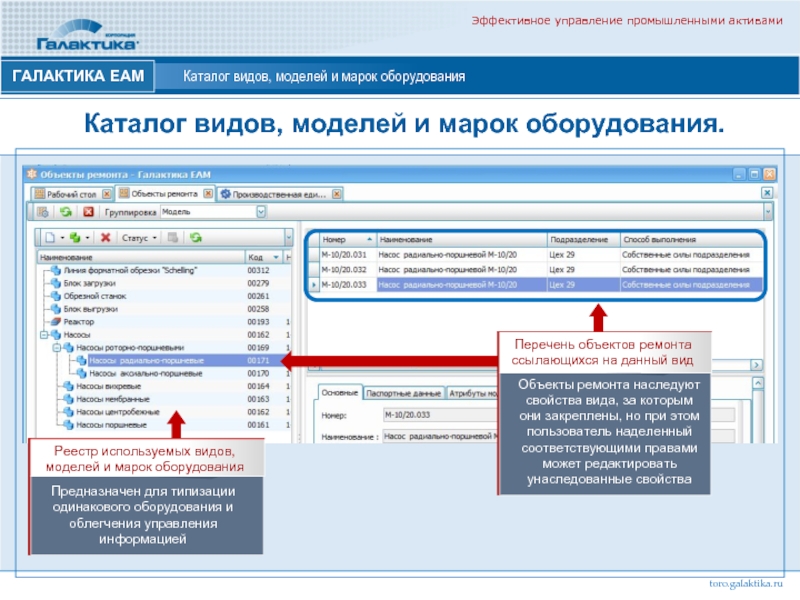
Task: Click the red cancel icon beside Группировка
Action: click(88, 212)
